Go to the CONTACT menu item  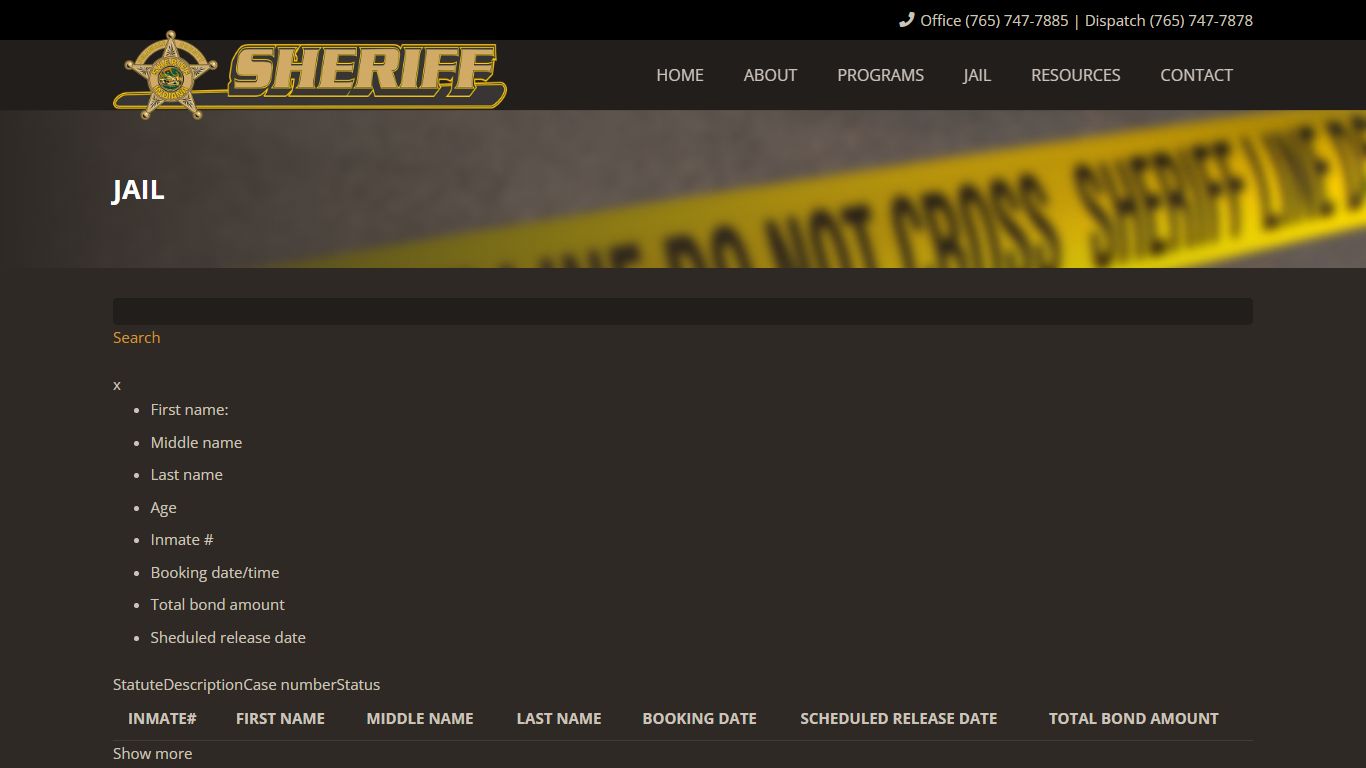[x=1196, y=75]
